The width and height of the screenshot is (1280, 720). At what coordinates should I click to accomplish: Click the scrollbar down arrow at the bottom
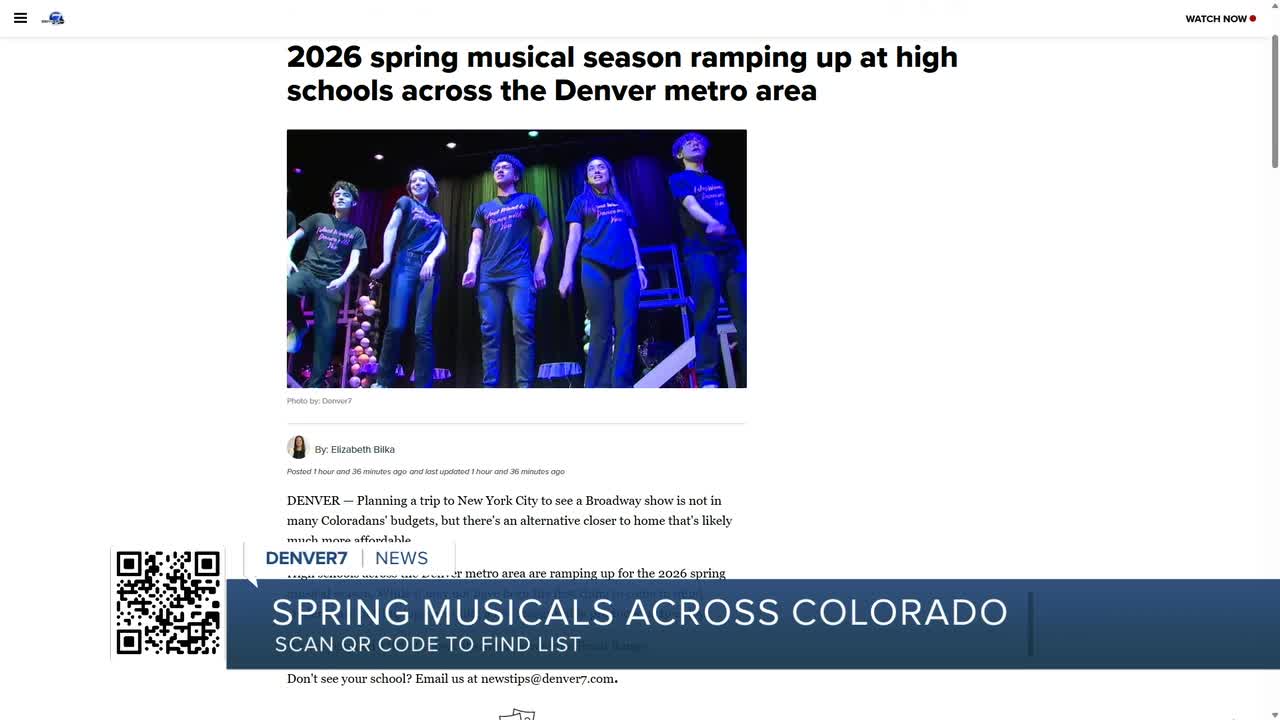point(1274,713)
